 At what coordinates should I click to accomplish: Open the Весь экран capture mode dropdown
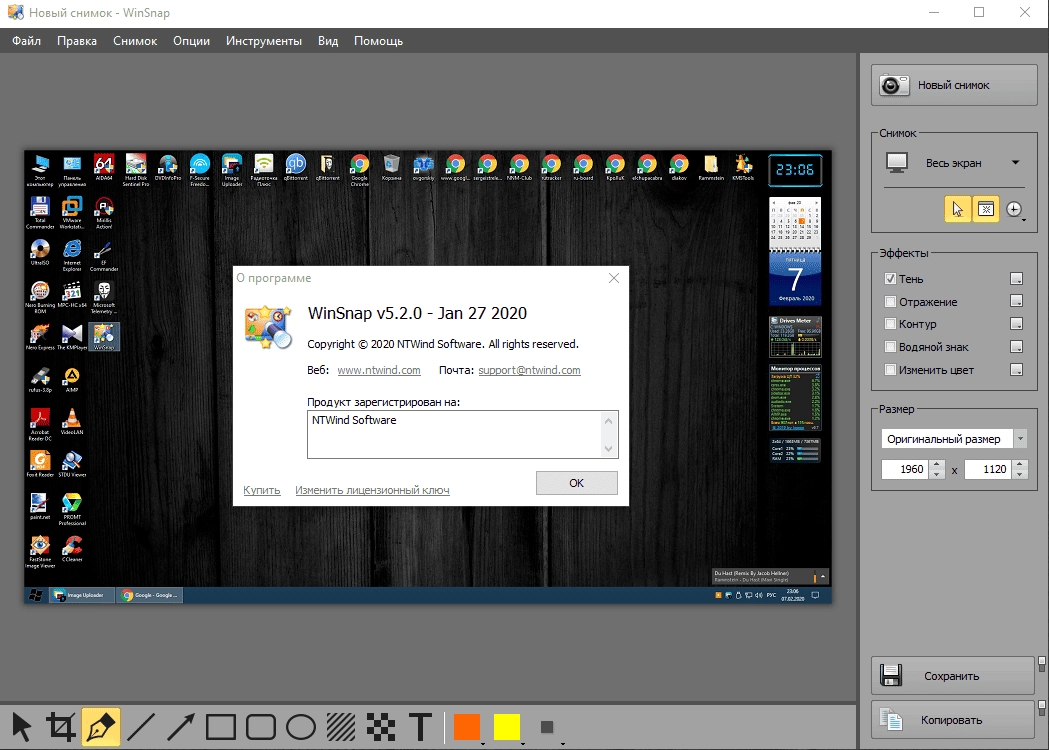tap(1016, 163)
